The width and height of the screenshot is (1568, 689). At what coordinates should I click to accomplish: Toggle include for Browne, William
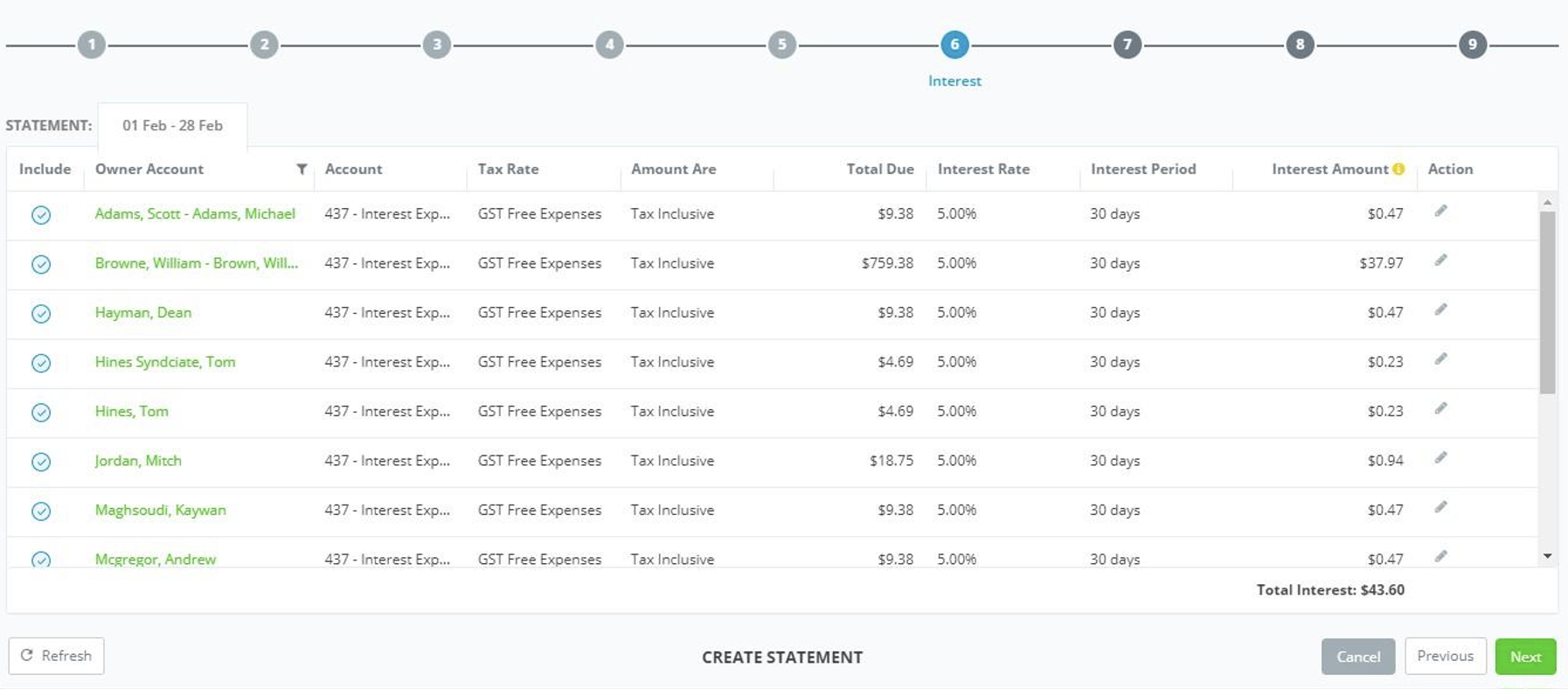41,264
